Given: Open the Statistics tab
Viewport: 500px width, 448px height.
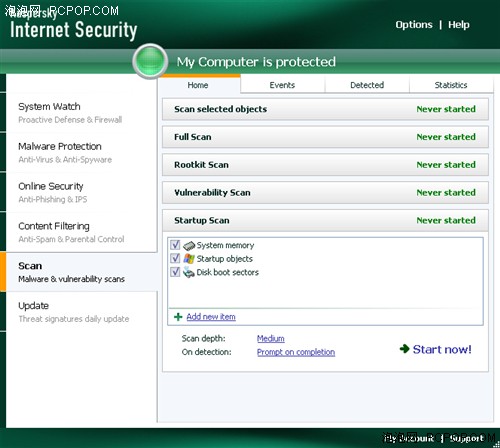Looking at the screenshot, I should click(x=451, y=85).
